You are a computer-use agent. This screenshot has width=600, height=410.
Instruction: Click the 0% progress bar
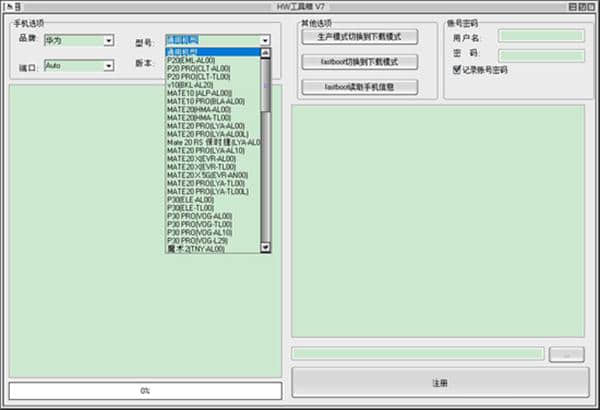(x=145, y=390)
